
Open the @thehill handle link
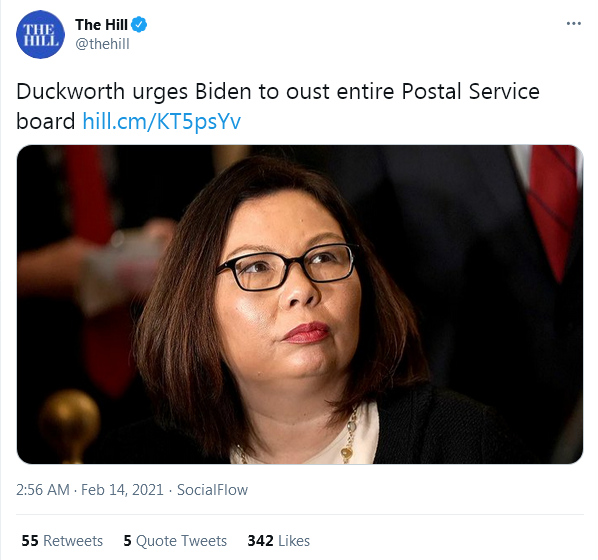pyautogui.click(x=102, y=44)
